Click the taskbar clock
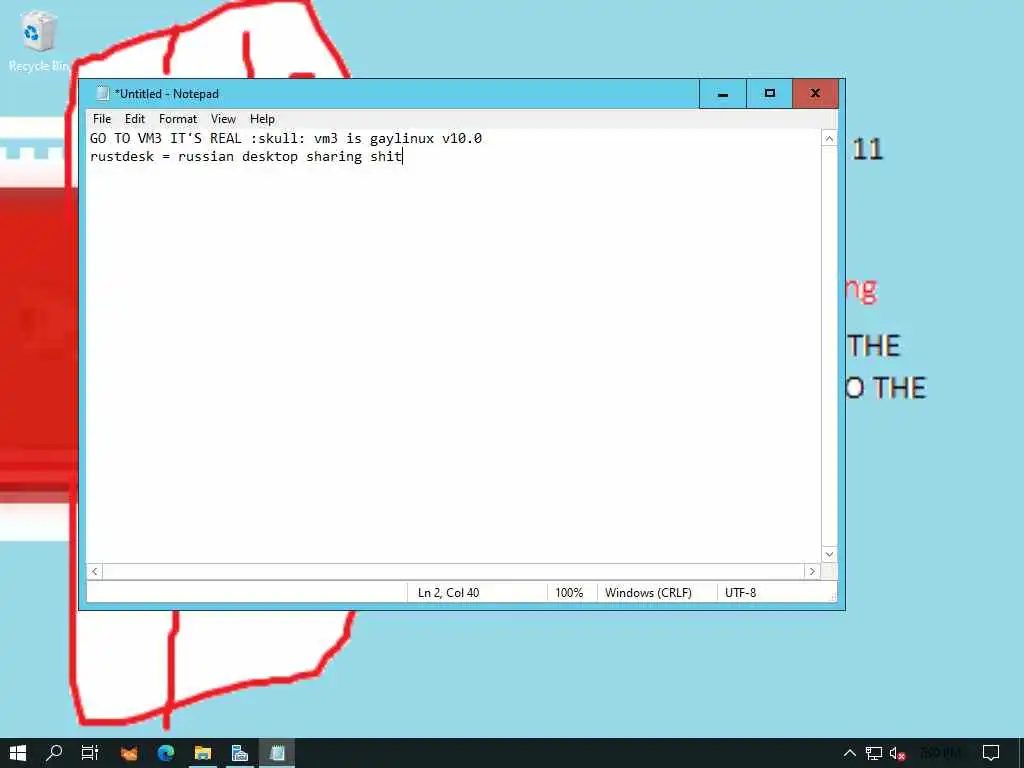This screenshot has width=1024, height=768. pos(940,753)
